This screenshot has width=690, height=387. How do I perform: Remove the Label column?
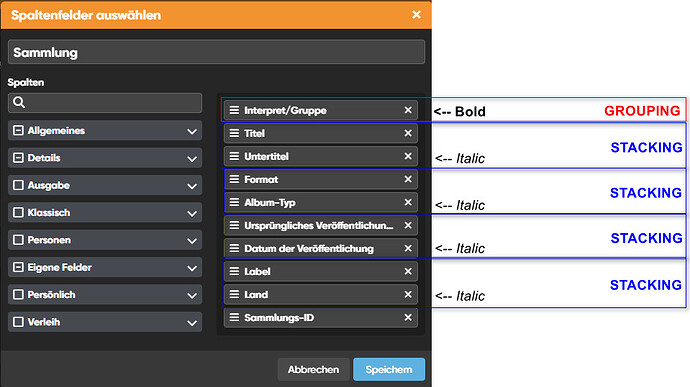408,271
